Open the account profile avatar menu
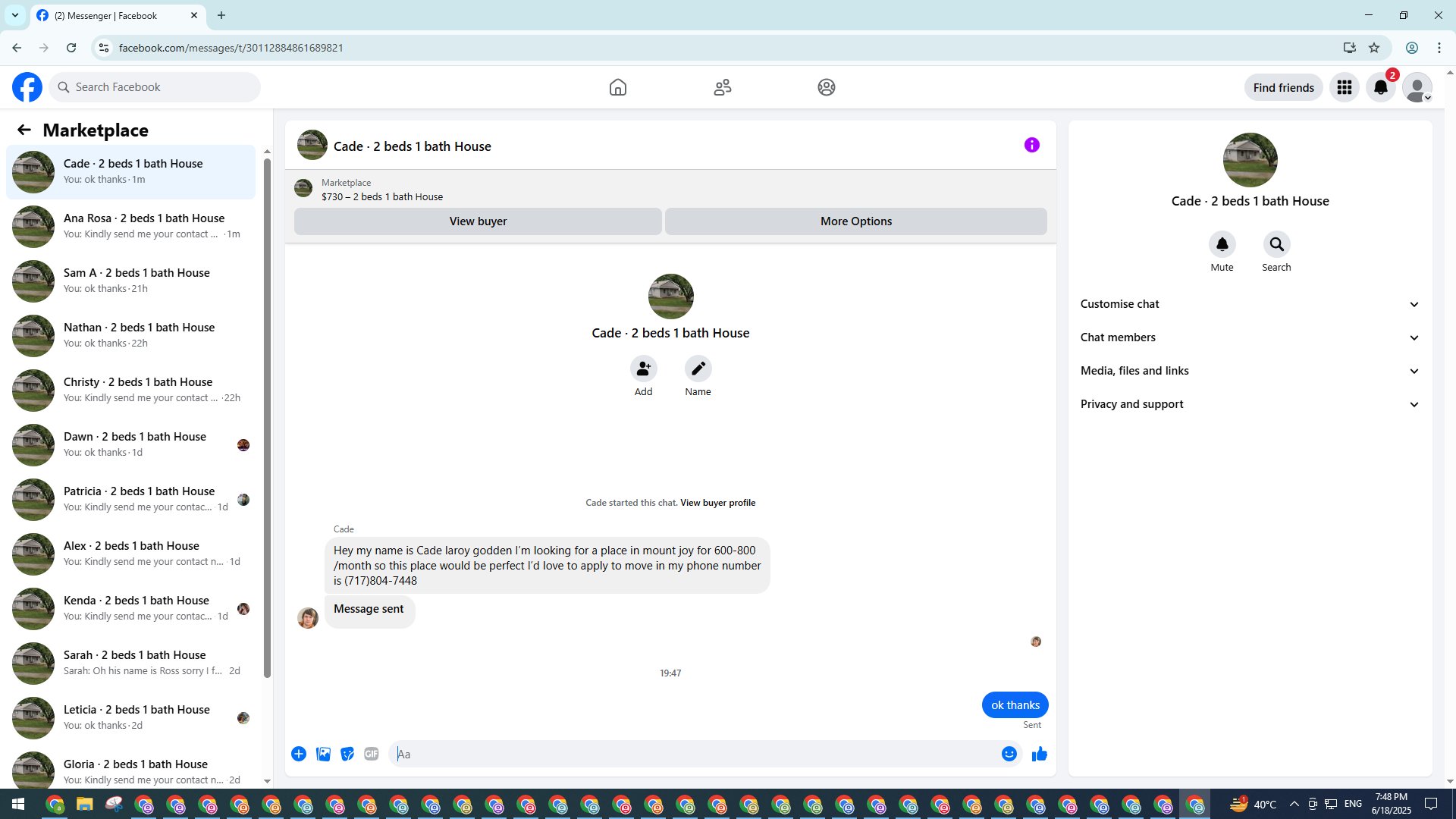Screen dimensions: 1456x819 click(1417, 87)
